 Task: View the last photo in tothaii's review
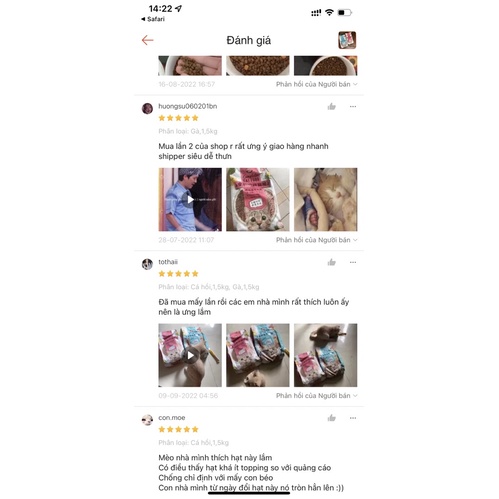[x=326, y=355]
